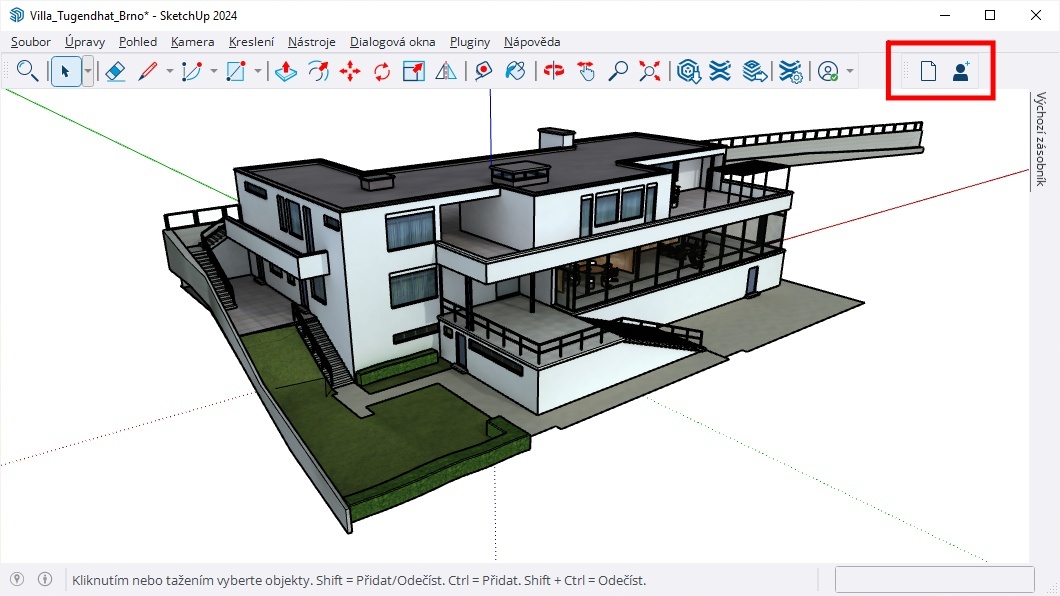Image resolution: width=1060 pixels, height=596 pixels.
Task: Choose the Scale tool
Action: 414,71
